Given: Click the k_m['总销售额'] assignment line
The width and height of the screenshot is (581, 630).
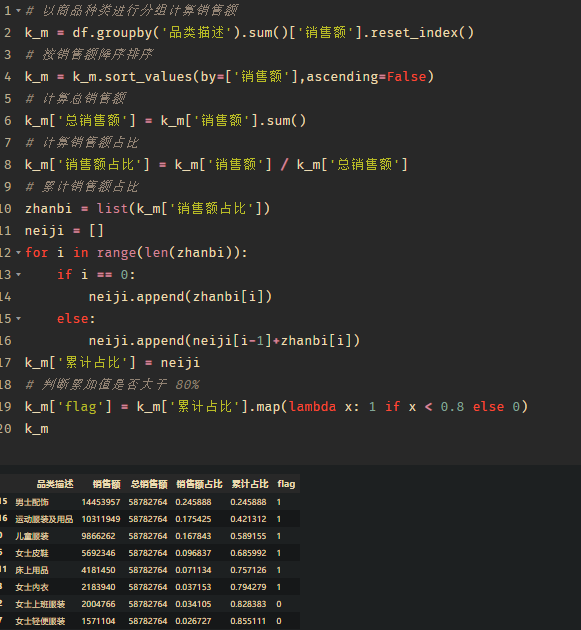Looking at the screenshot, I should 165,121.
